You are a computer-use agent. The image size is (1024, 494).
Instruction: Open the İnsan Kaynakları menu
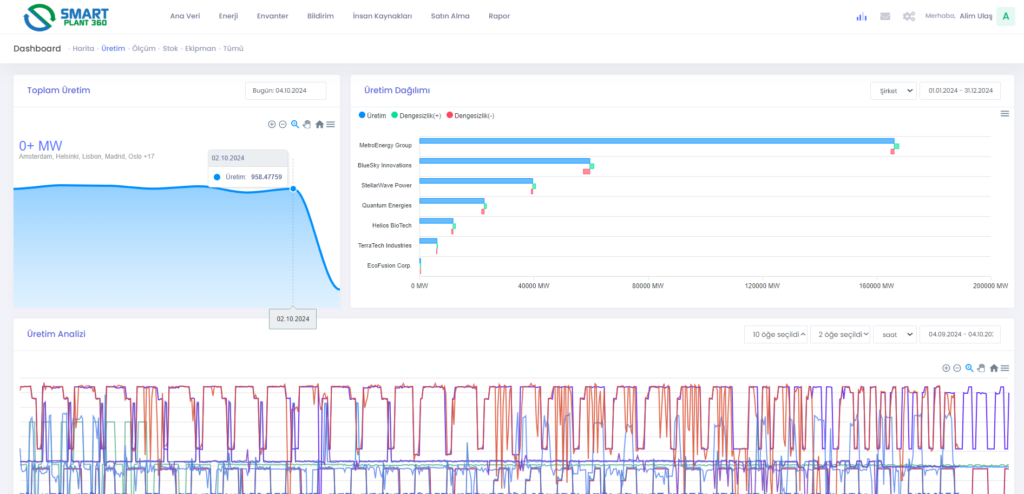click(382, 16)
